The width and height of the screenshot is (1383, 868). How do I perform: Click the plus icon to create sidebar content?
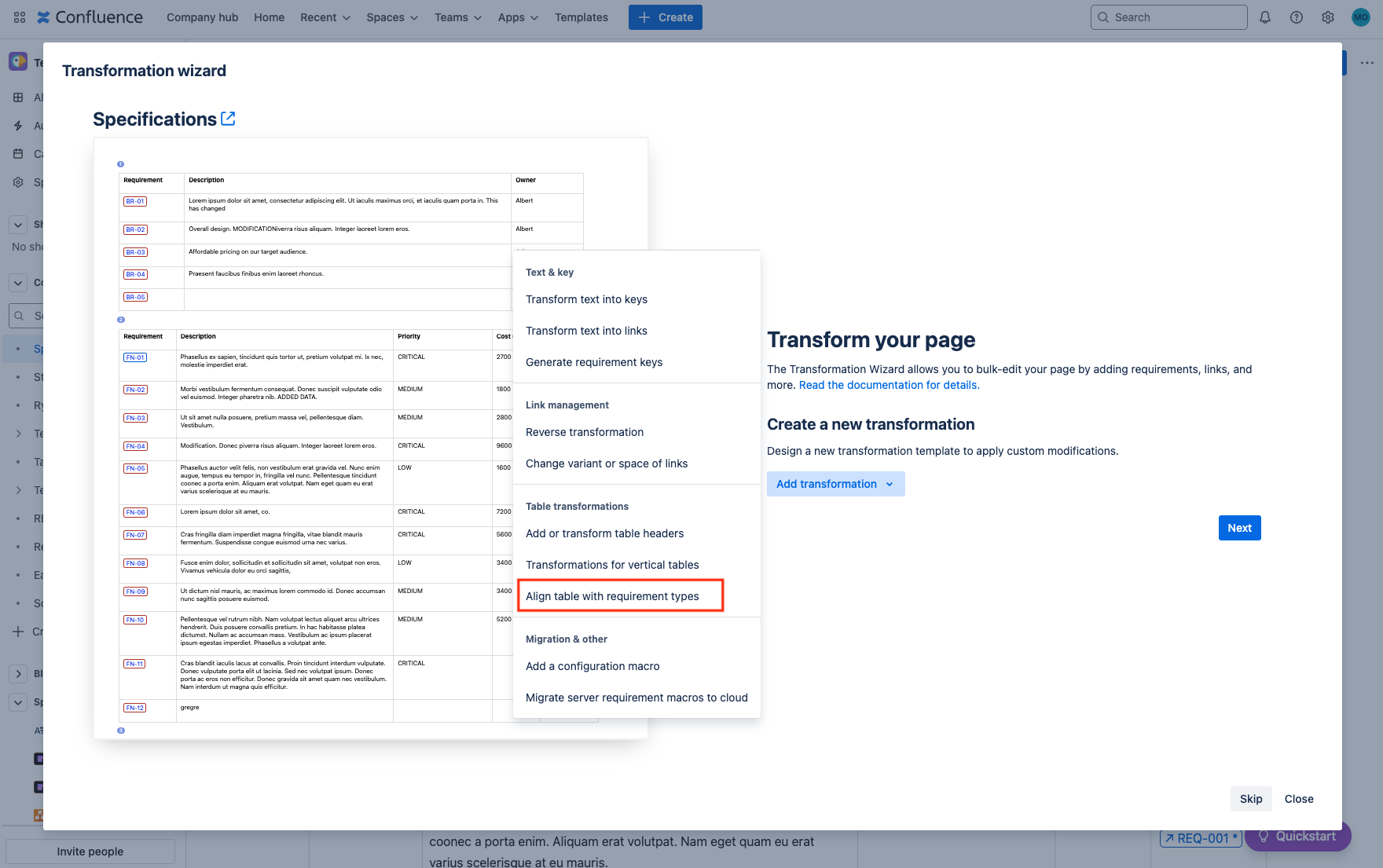(x=17, y=631)
